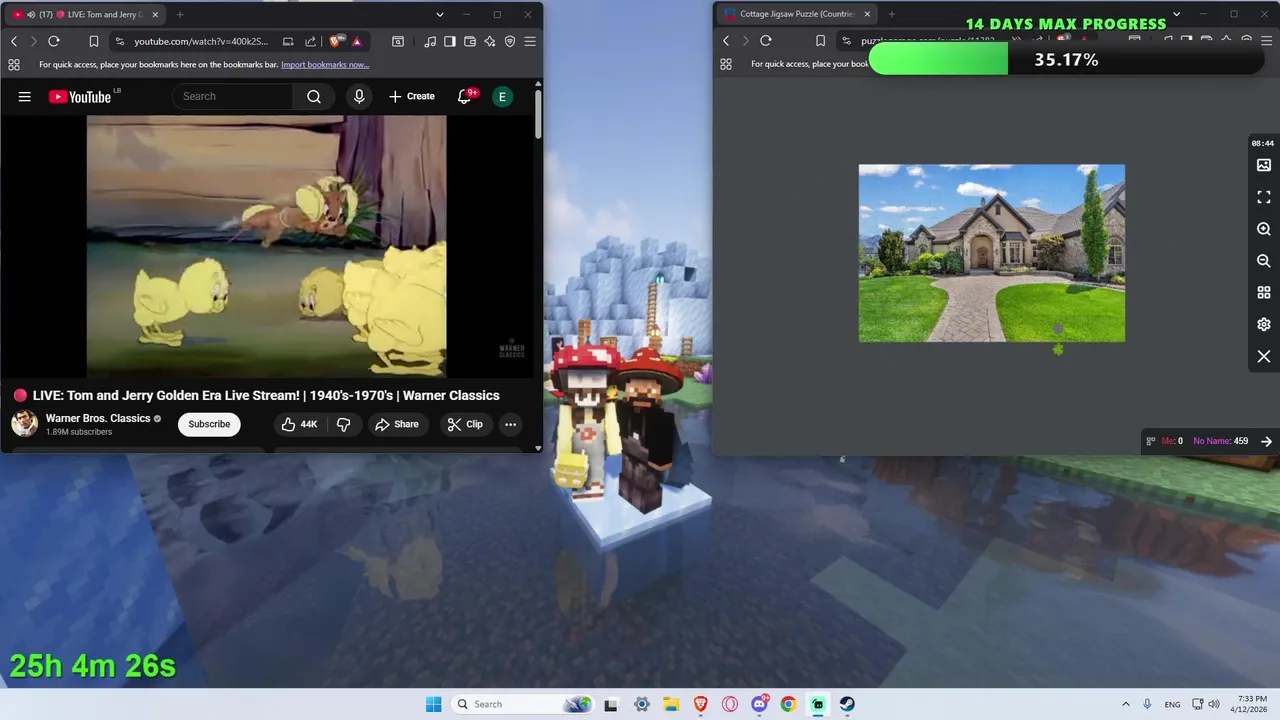This screenshot has height=720, width=1280.
Task: Go back in the YouTube browser window
Action: coord(14,41)
